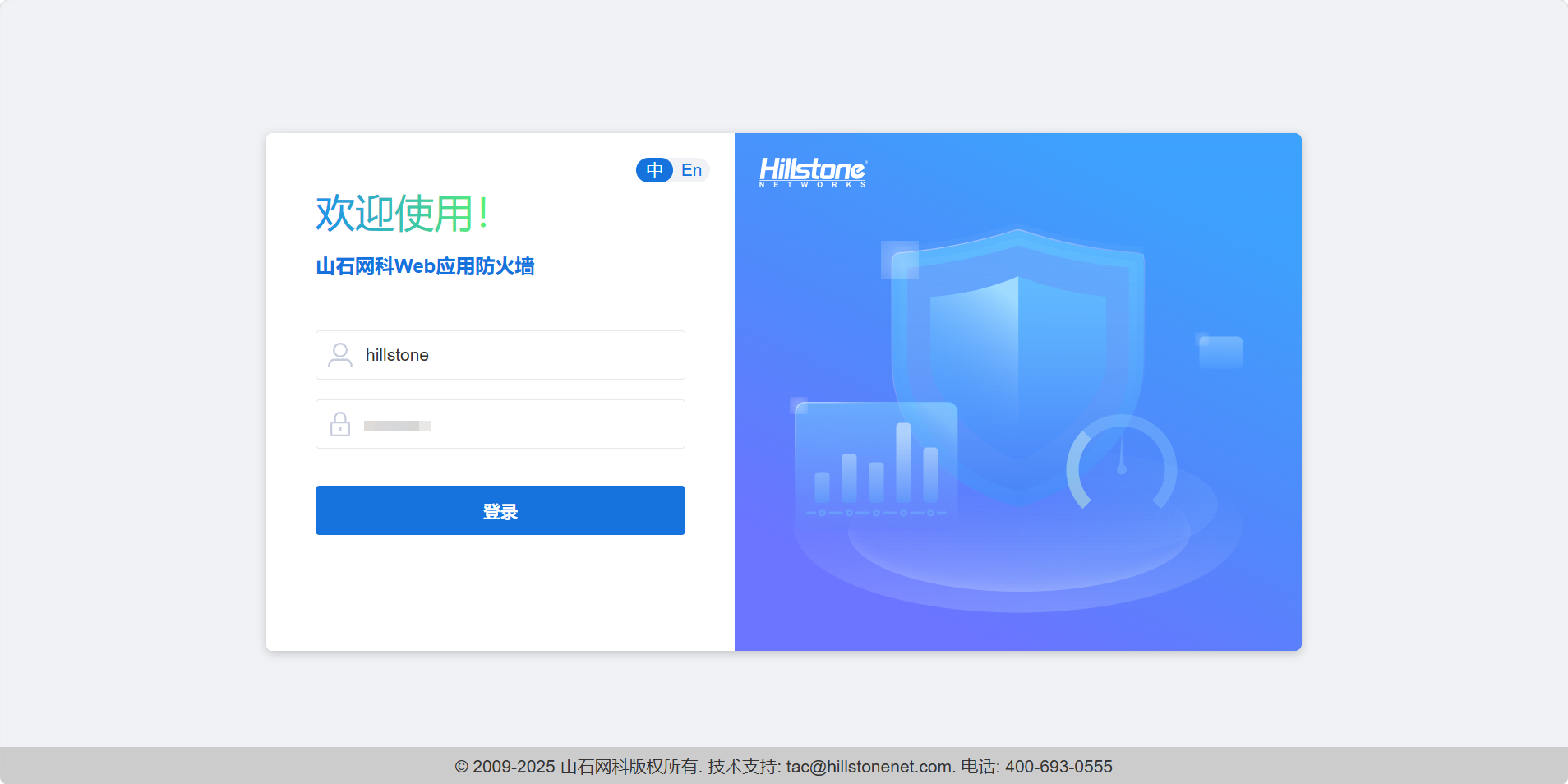The image size is (1568, 784).
Task: Click the user avatar icon in username field
Action: [x=339, y=355]
